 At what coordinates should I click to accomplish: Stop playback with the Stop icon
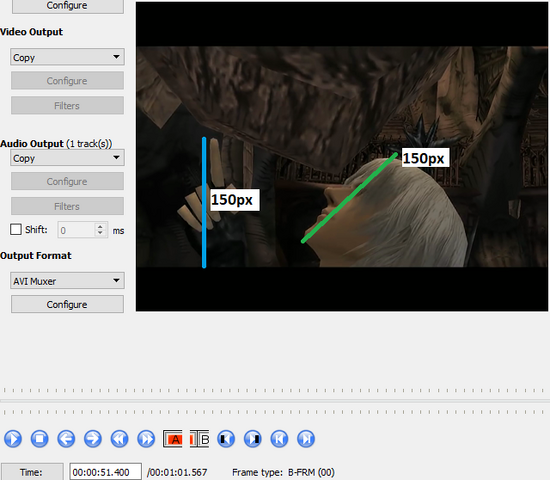(x=40, y=439)
